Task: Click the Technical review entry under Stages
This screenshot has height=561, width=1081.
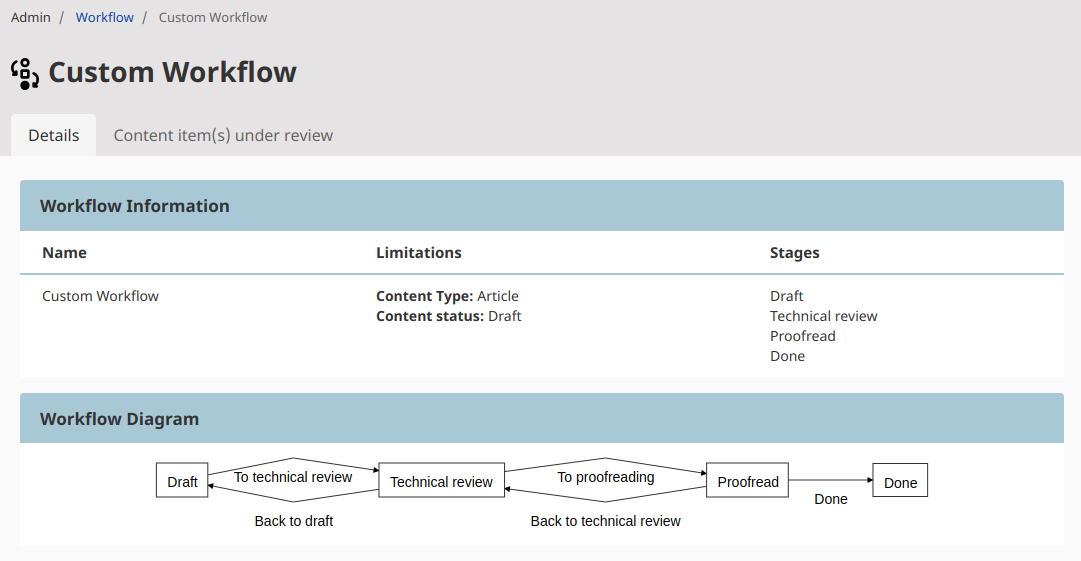Action: click(x=823, y=316)
